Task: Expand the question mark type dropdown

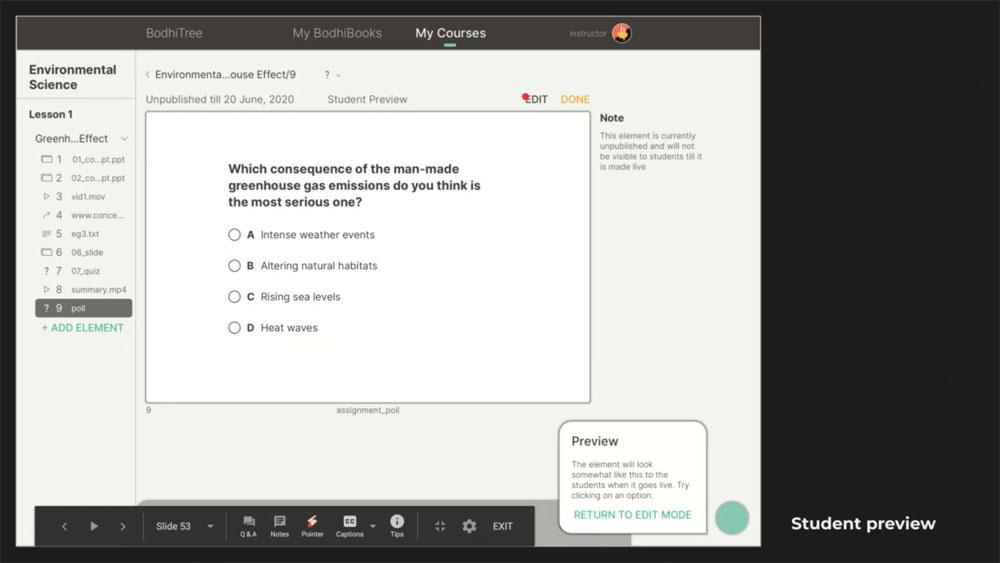Action: pos(332,75)
